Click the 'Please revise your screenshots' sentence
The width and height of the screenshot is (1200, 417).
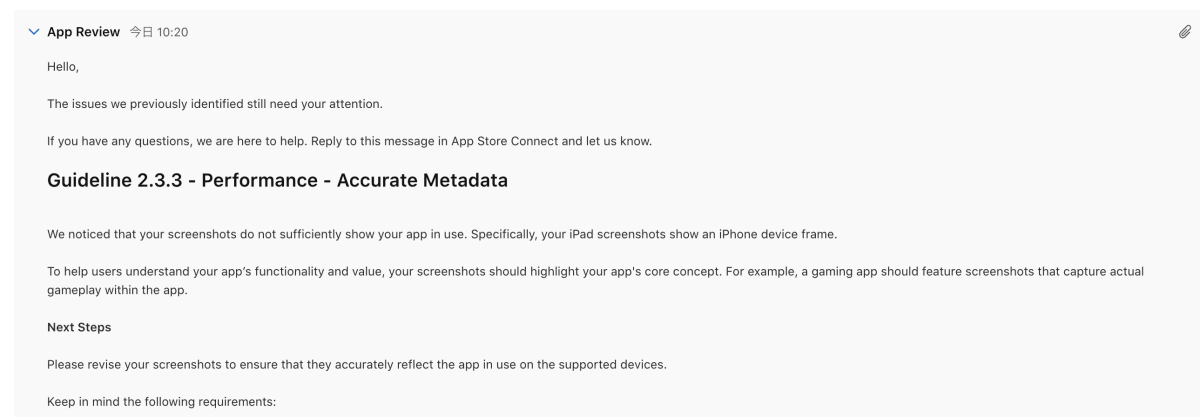(x=357, y=363)
